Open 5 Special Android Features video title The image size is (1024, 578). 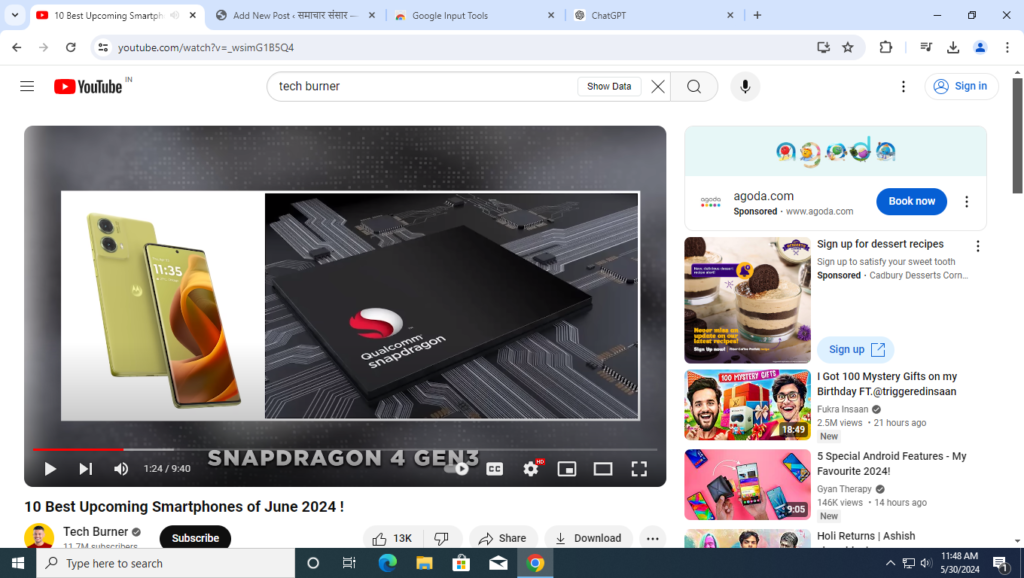[891, 464]
